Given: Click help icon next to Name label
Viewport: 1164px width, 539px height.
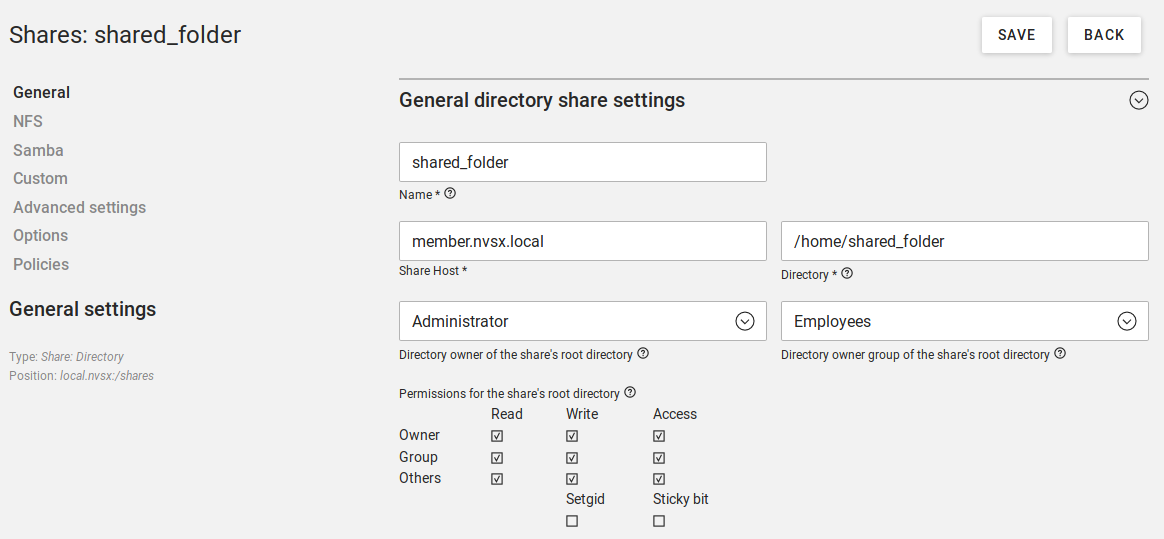Looking at the screenshot, I should (x=450, y=194).
